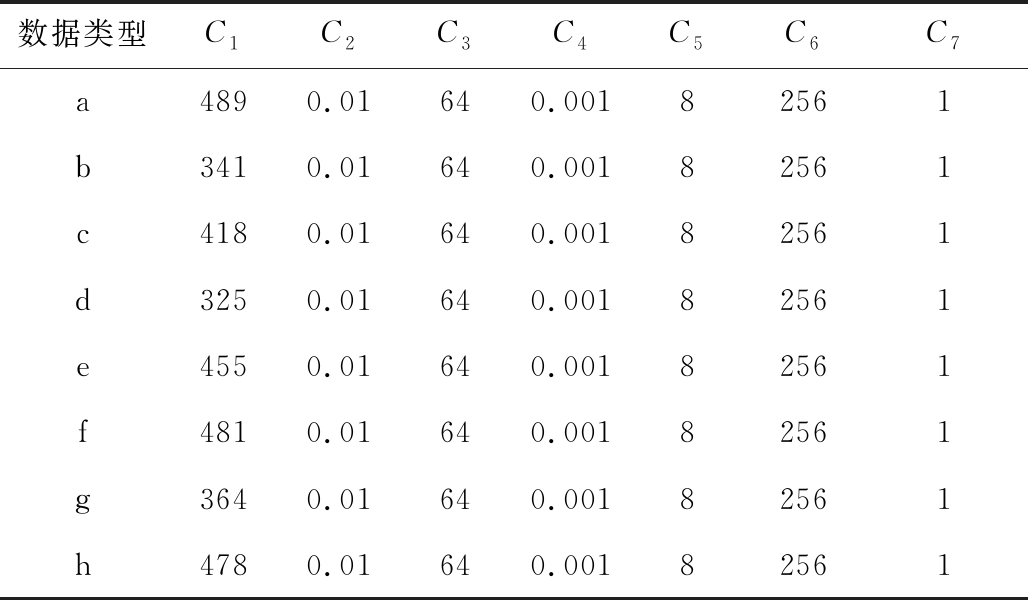The height and width of the screenshot is (600, 1028).
Task: Click the C4 column header
Action: [x=570, y=36]
